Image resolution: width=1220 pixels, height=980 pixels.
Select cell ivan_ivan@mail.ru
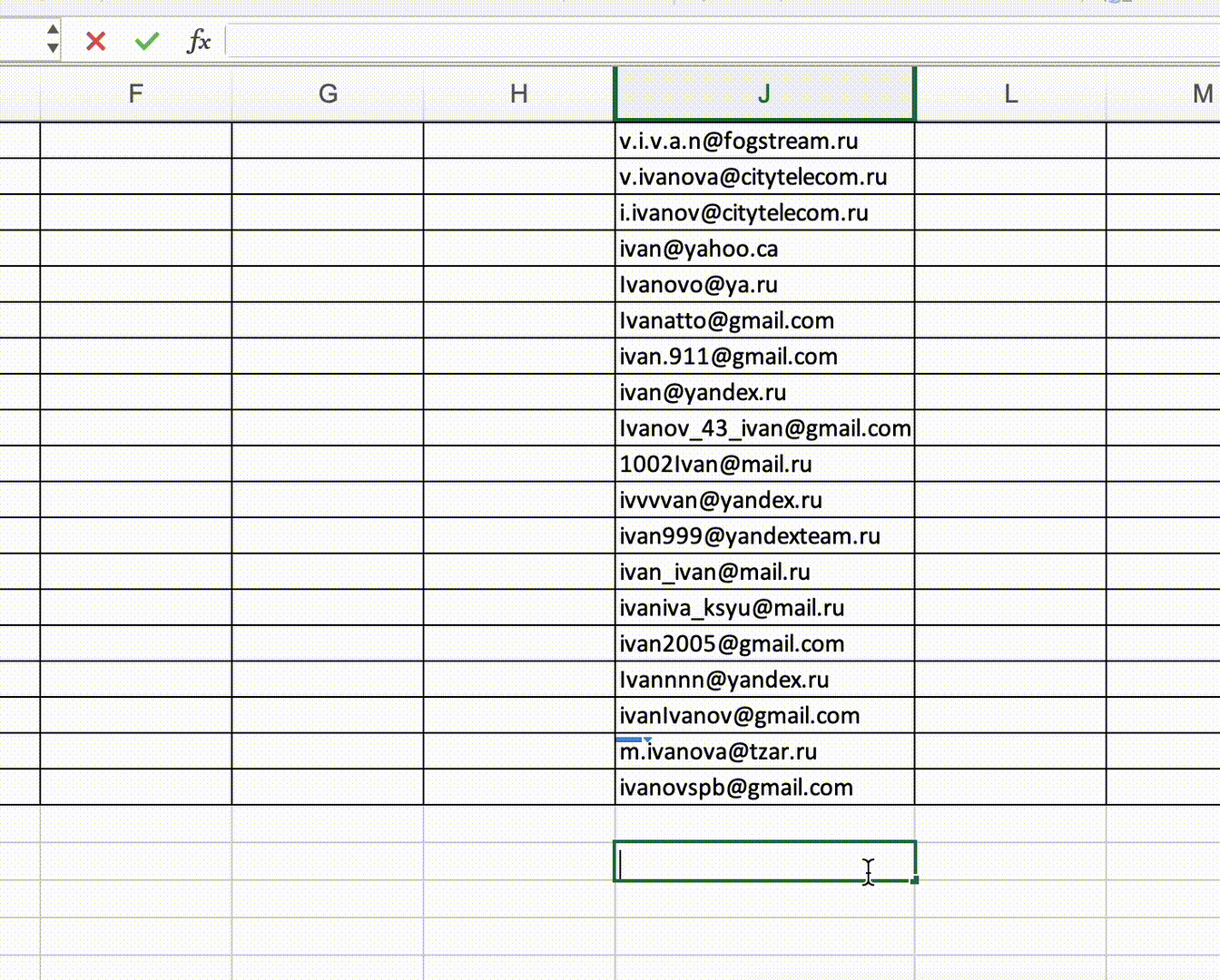pyautogui.click(x=764, y=572)
